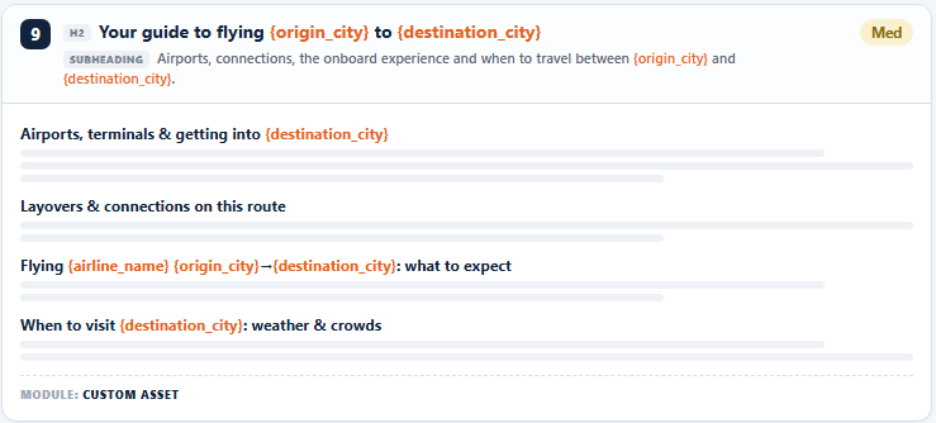Click the Med priority badge
Image resolution: width=936 pixels, height=423 pixels.
[886, 33]
